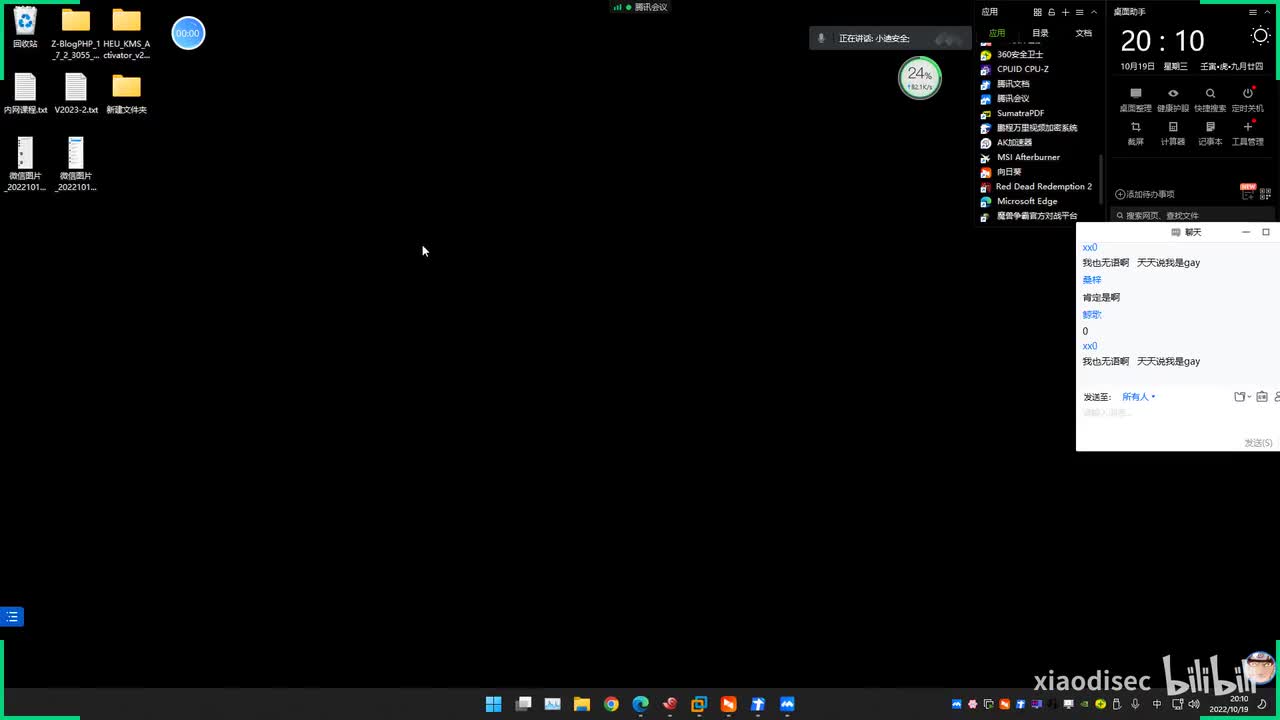Open 腾讯会议 from the app list
1280x720 pixels.
(1005, 98)
